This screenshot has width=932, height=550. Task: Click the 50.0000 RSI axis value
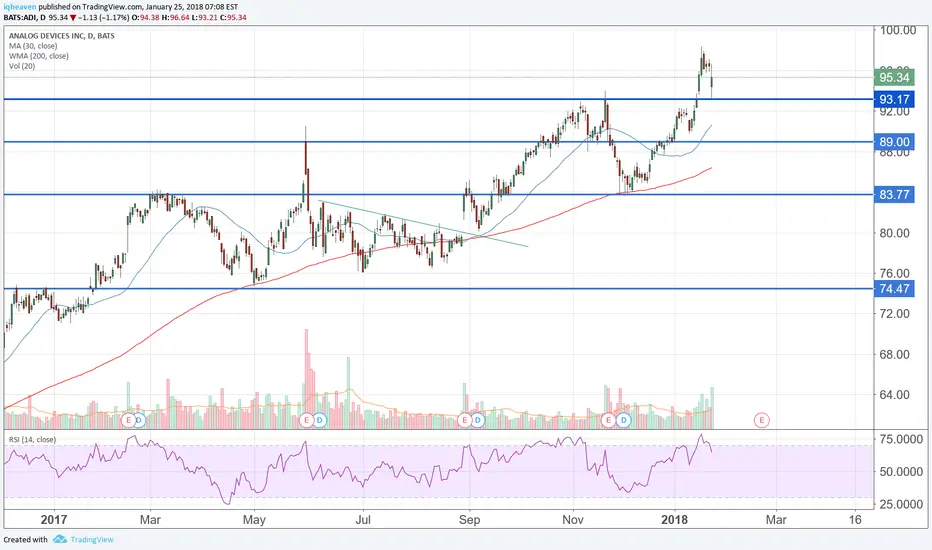(901, 472)
